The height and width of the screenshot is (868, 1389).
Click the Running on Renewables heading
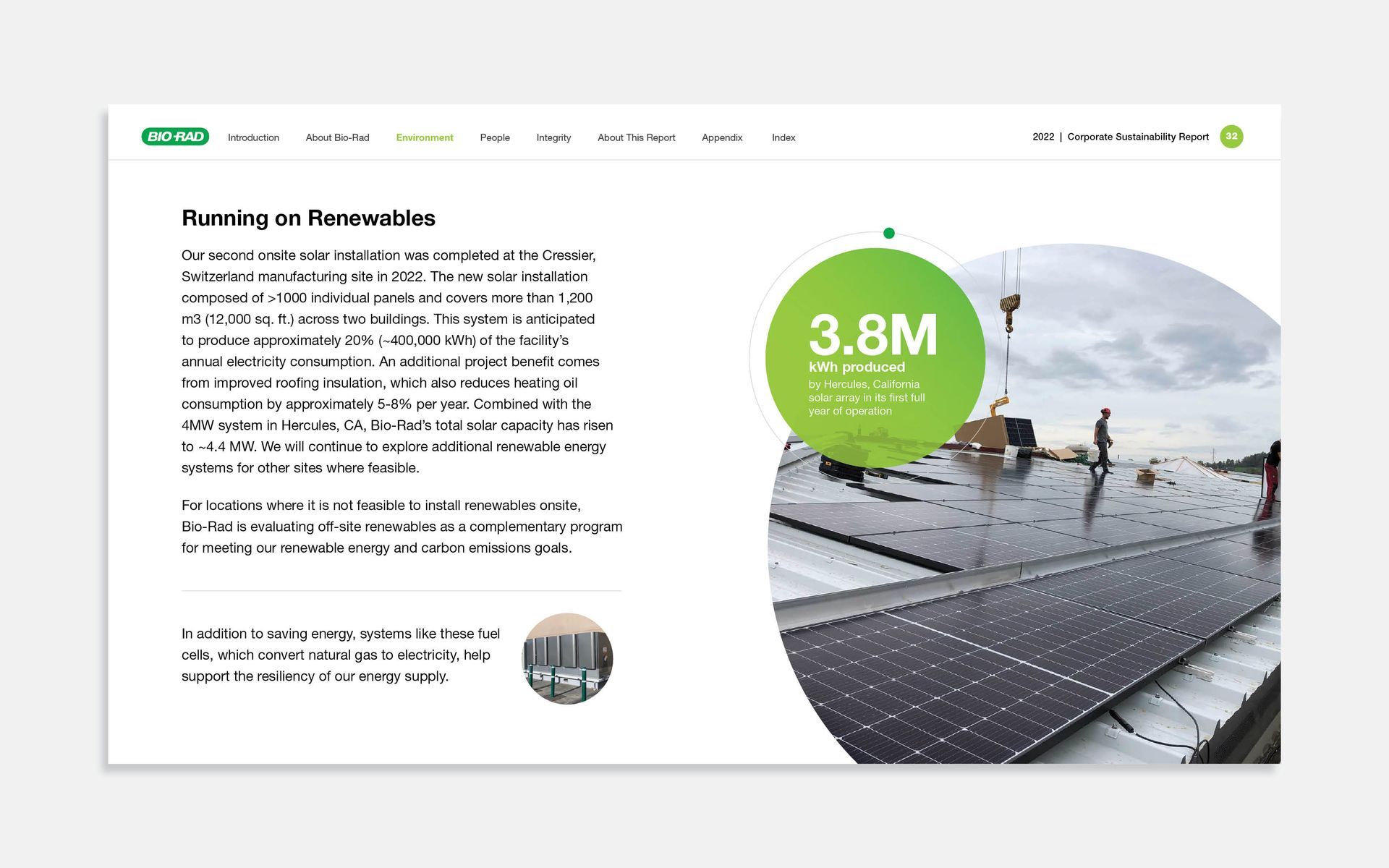(308, 218)
